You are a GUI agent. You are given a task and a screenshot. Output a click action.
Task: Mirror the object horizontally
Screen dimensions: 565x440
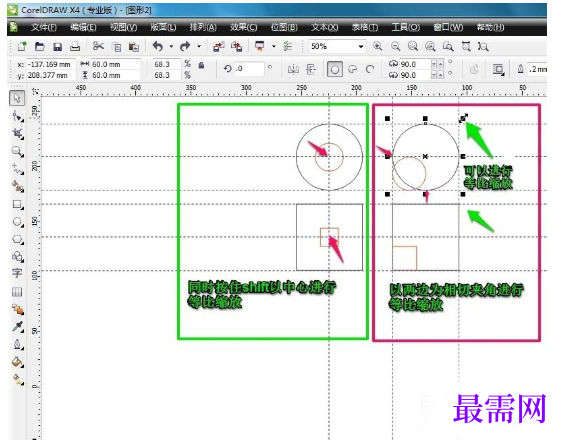pos(293,69)
